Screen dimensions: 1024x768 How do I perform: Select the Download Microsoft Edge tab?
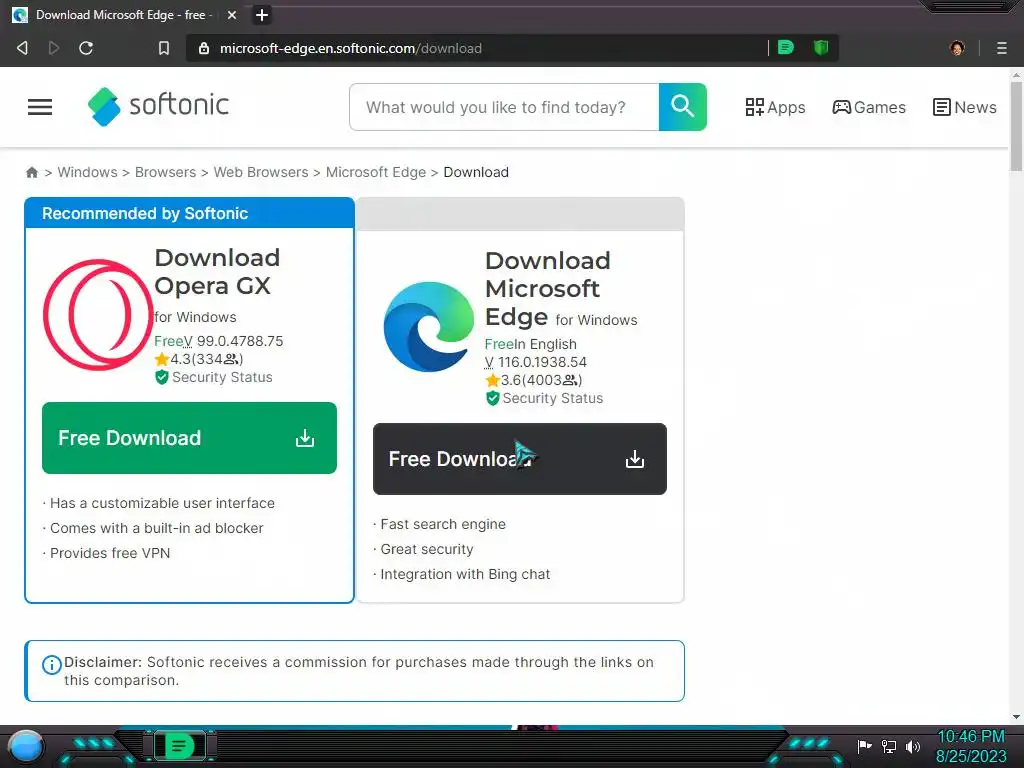point(124,15)
